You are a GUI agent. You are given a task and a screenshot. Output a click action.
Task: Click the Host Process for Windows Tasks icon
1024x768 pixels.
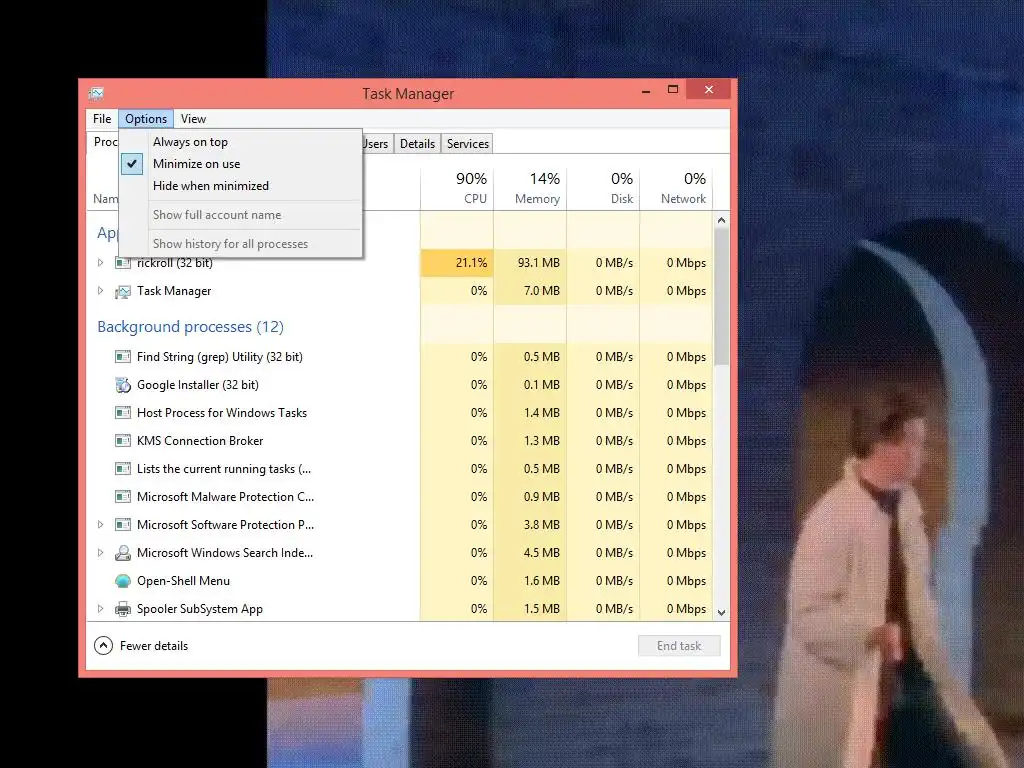pos(123,413)
